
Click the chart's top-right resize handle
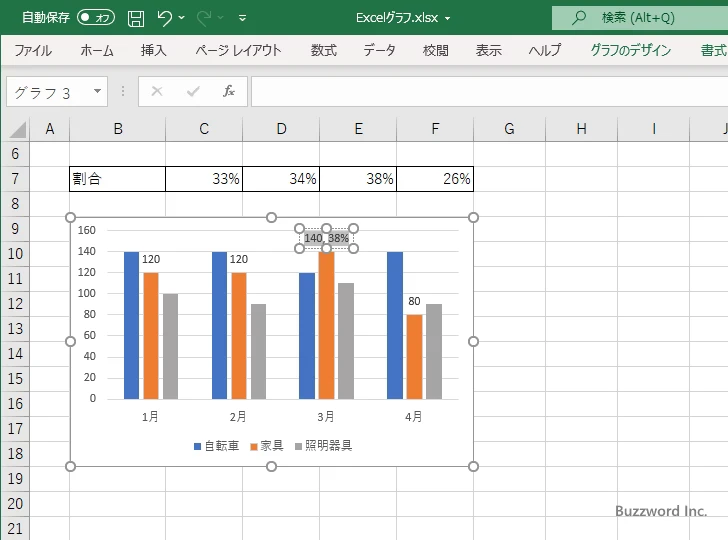(473, 217)
